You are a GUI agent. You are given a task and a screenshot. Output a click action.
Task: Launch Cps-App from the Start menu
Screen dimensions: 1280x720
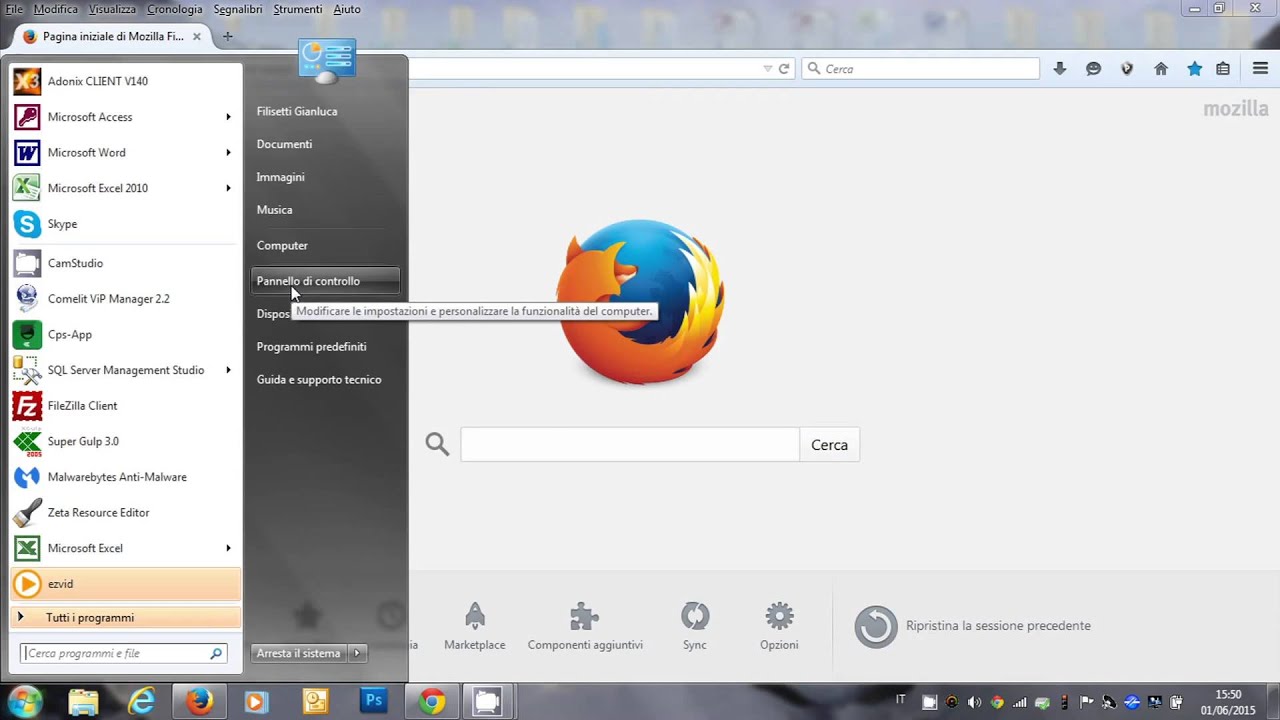coord(125,334)
